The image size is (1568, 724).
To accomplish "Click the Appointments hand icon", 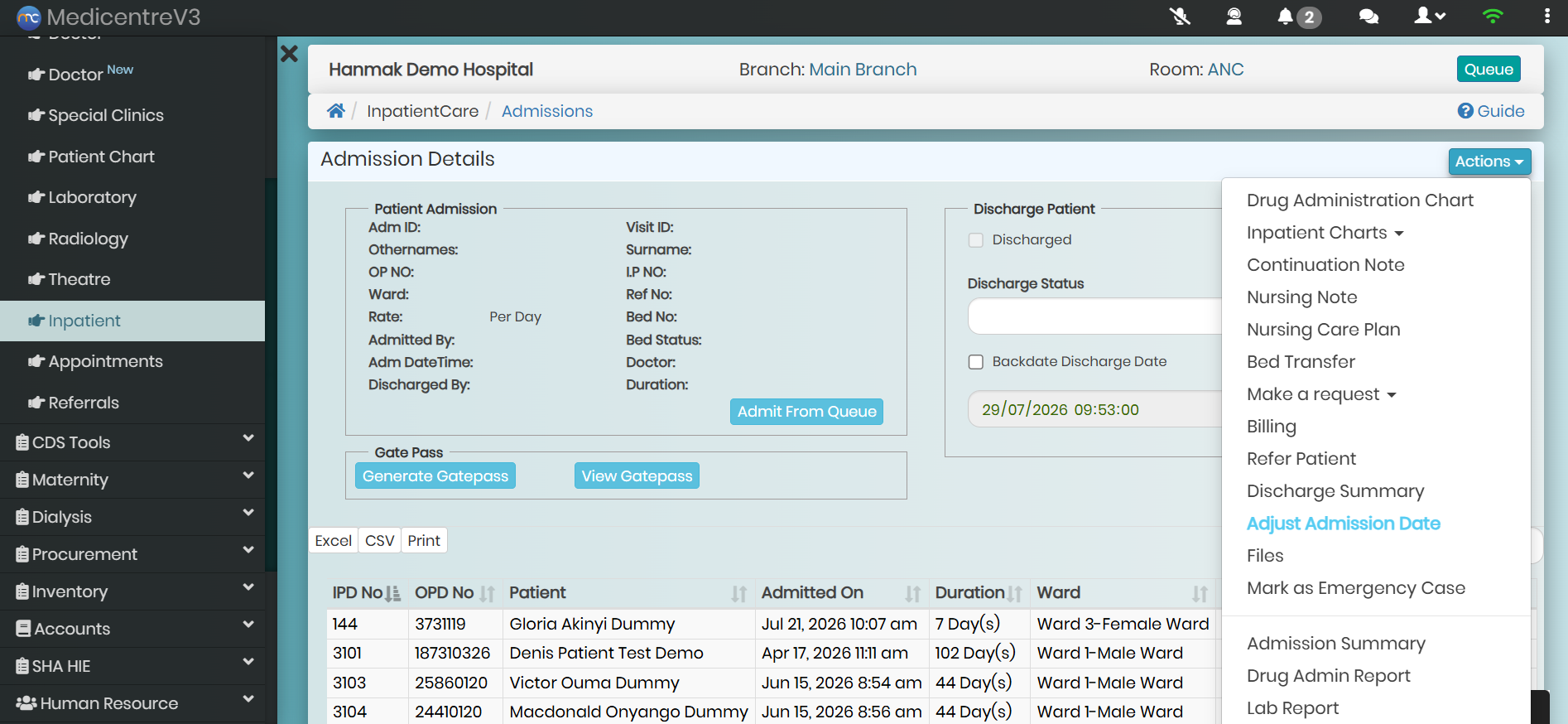I will 36,361.
